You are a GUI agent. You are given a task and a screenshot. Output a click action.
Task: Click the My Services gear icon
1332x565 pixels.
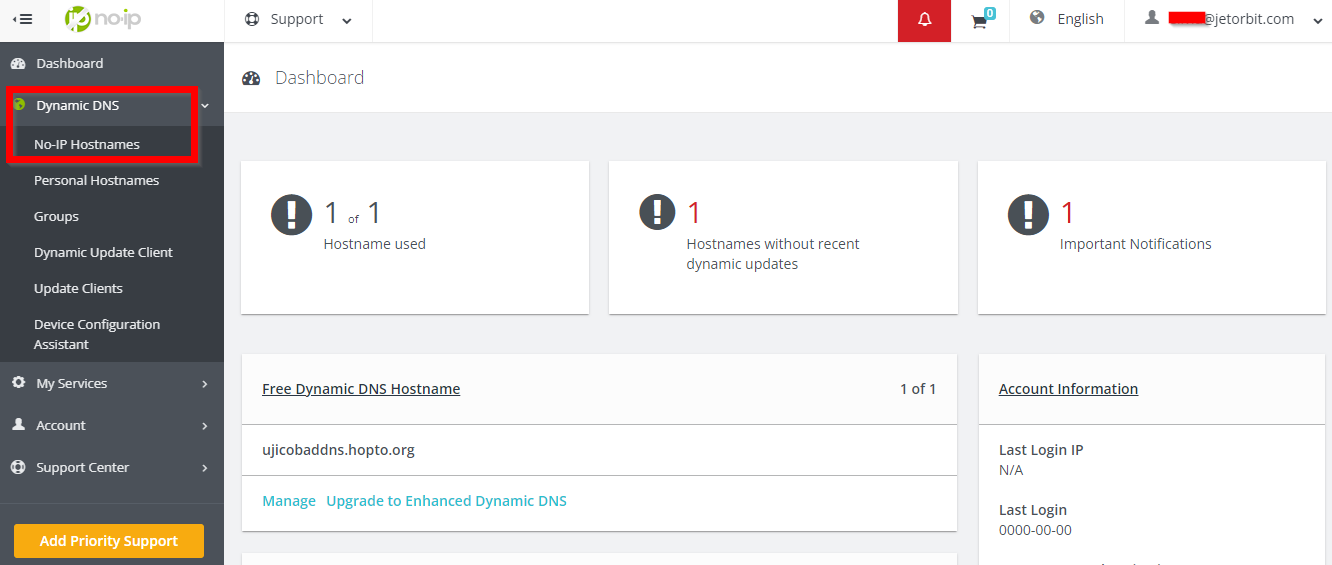[18, 383]
